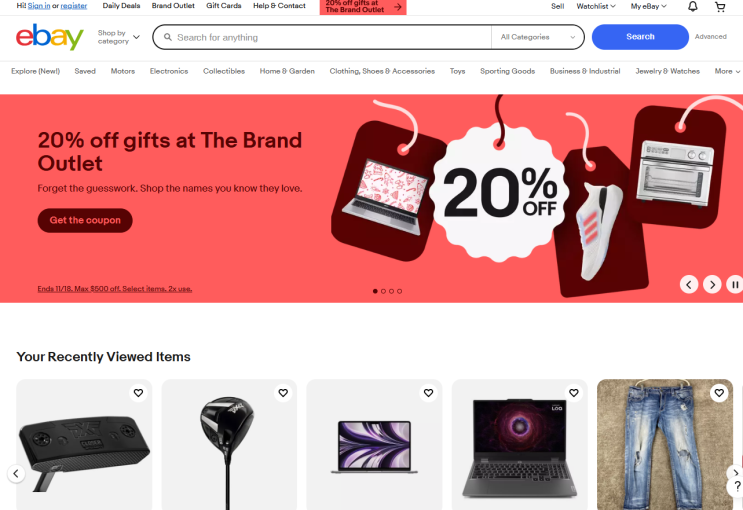743x510 pixels.
Task: Add the PXG putter to watchlist
Action: tap(138, 393)
